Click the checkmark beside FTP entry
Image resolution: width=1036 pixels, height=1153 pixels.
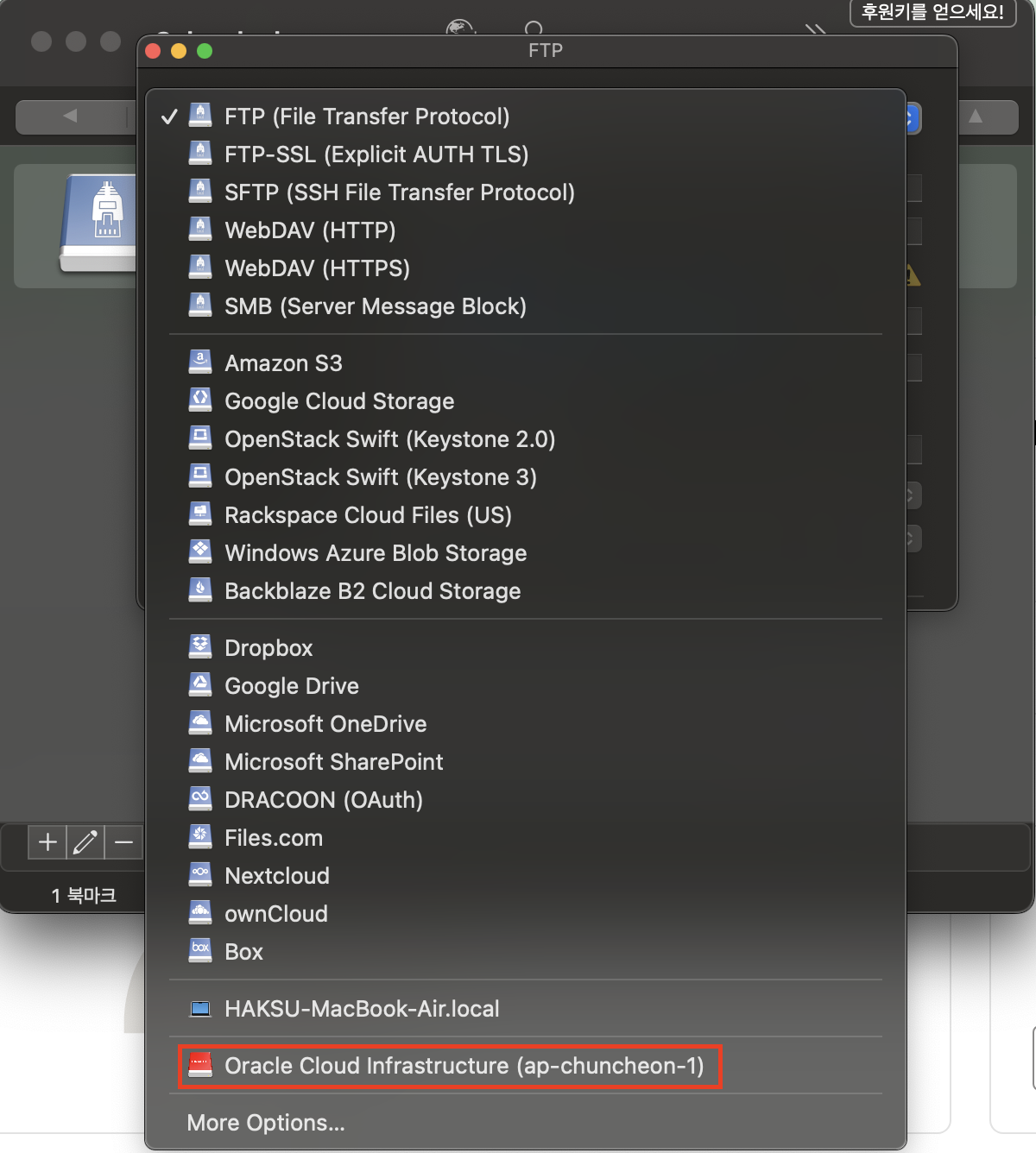coord(169,117)
